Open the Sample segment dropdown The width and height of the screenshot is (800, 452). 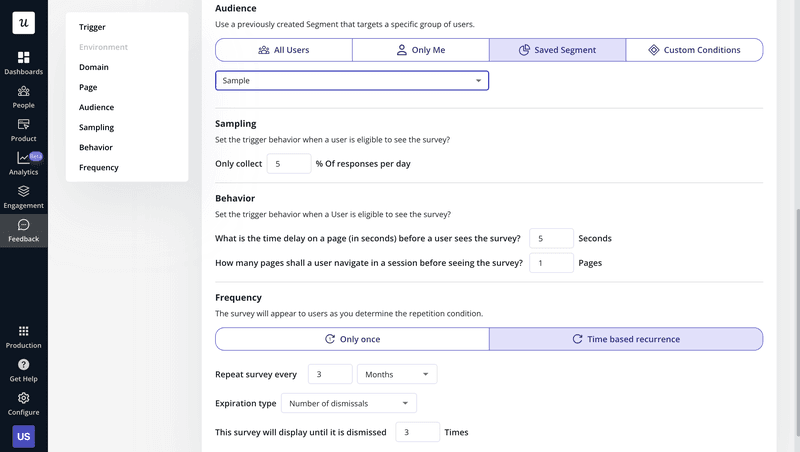352,81
